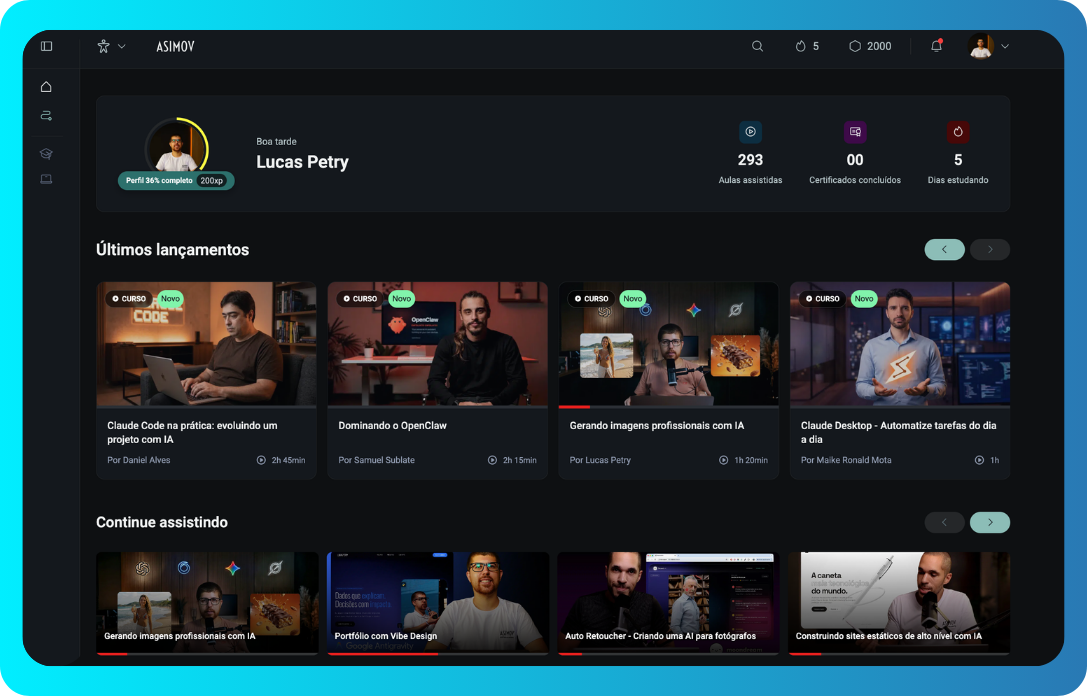The width and height of the screenshot is (1087, 696).
Task: Open notifications via the bell icon
Action: (936, 46)
